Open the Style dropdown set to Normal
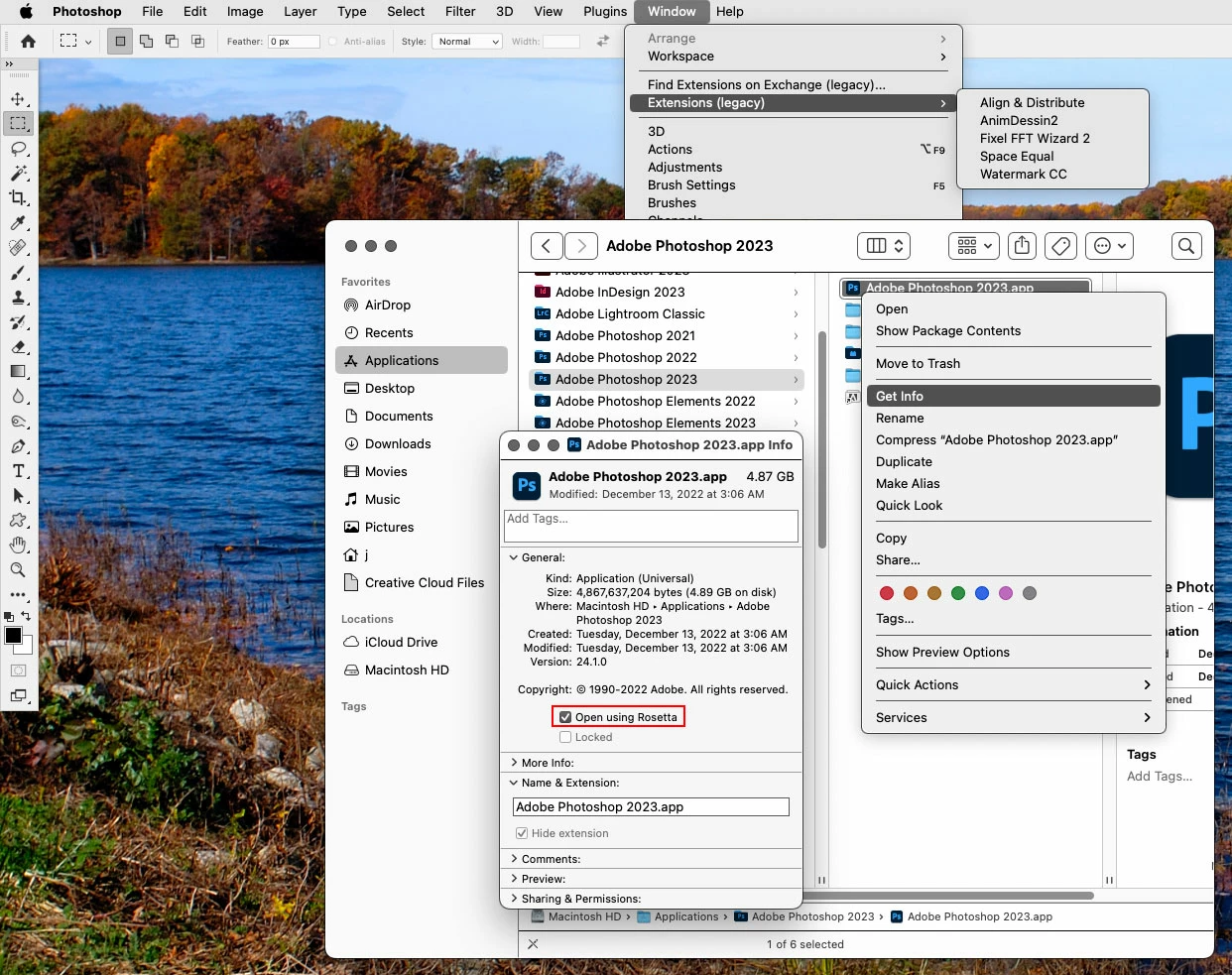Viewport: 1232px width, 975px height. (466, 42)
